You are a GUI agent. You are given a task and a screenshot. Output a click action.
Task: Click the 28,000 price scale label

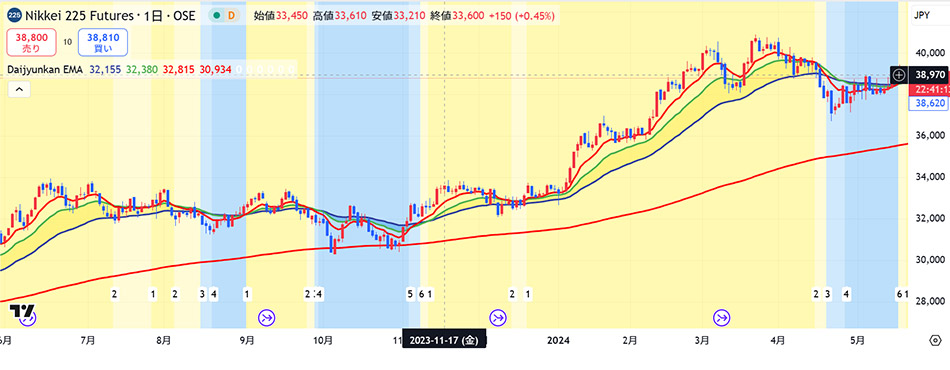pyautogui.click(x=930, y=302)
